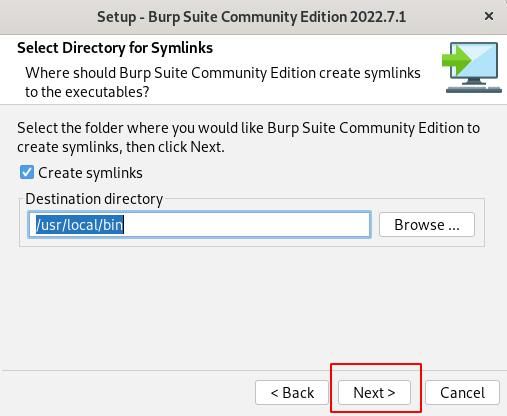Open the Browse ... directory chooser
Screen dimensions: 507x416
coord(427,225)
